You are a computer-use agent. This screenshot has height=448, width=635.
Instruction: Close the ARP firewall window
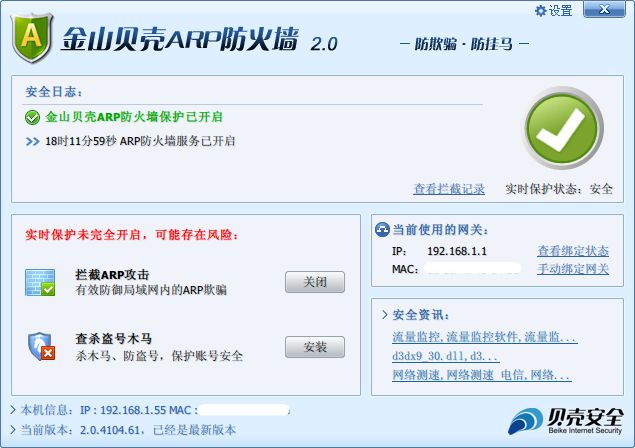[604, 9]
